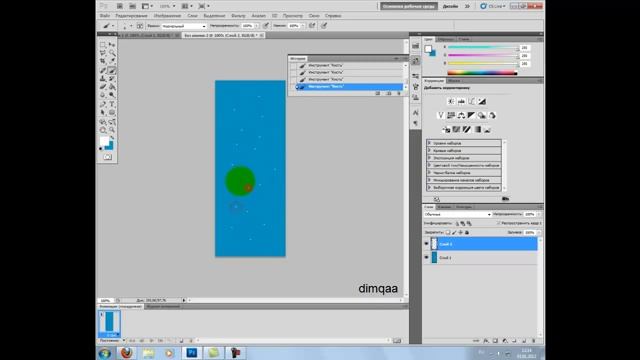Select the Zoom tool in toolbox
640x360 pixels.
click(112, 130)
